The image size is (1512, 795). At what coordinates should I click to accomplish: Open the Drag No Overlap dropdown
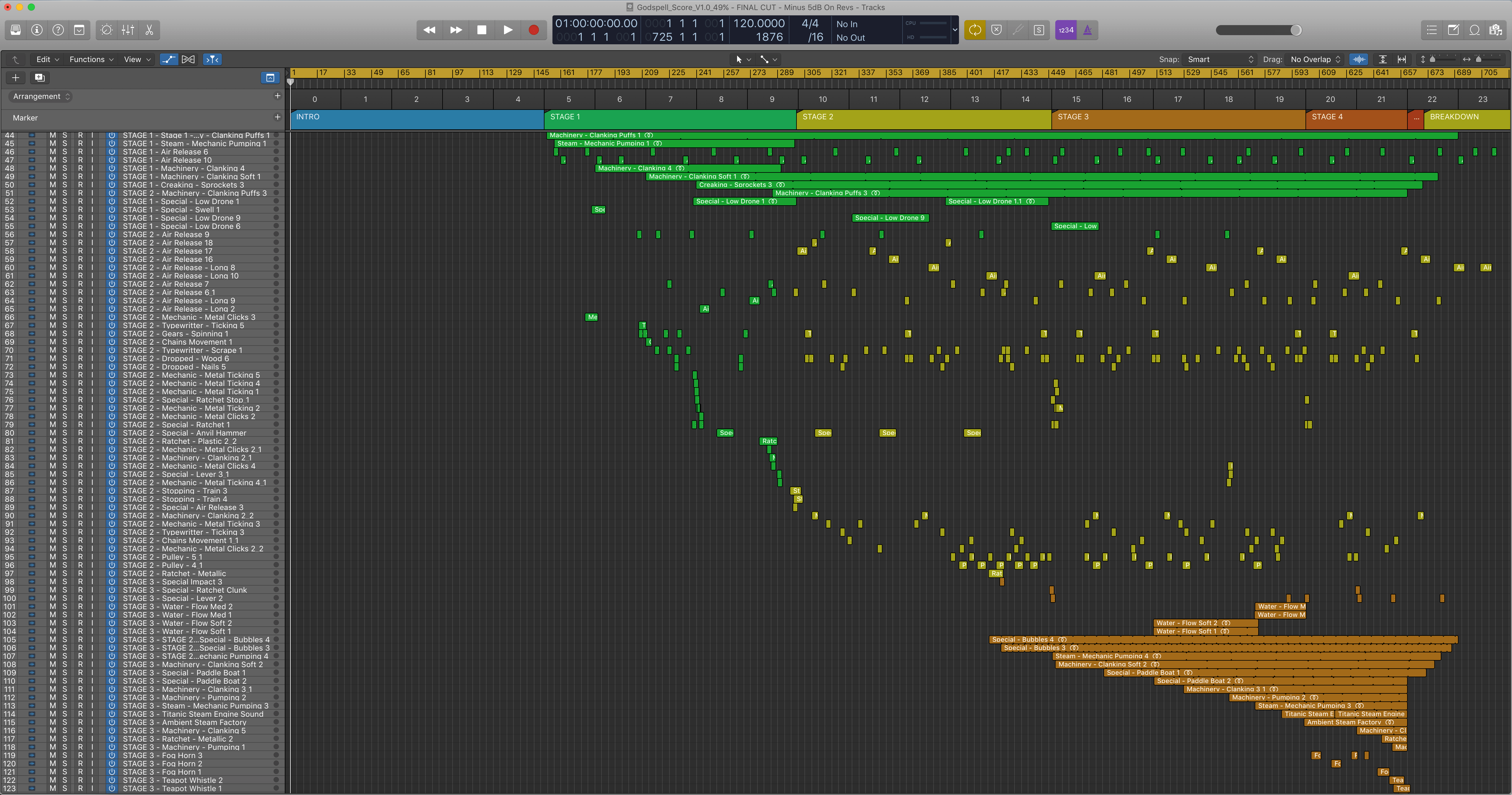point(1315,59)
